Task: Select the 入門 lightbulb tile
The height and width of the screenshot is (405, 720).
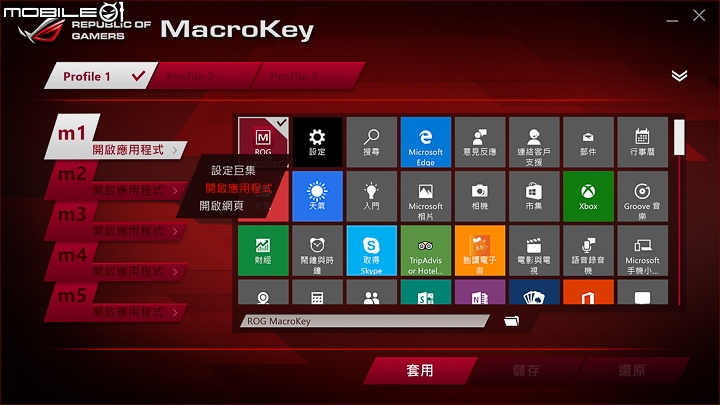Action: tap(371, 196)
